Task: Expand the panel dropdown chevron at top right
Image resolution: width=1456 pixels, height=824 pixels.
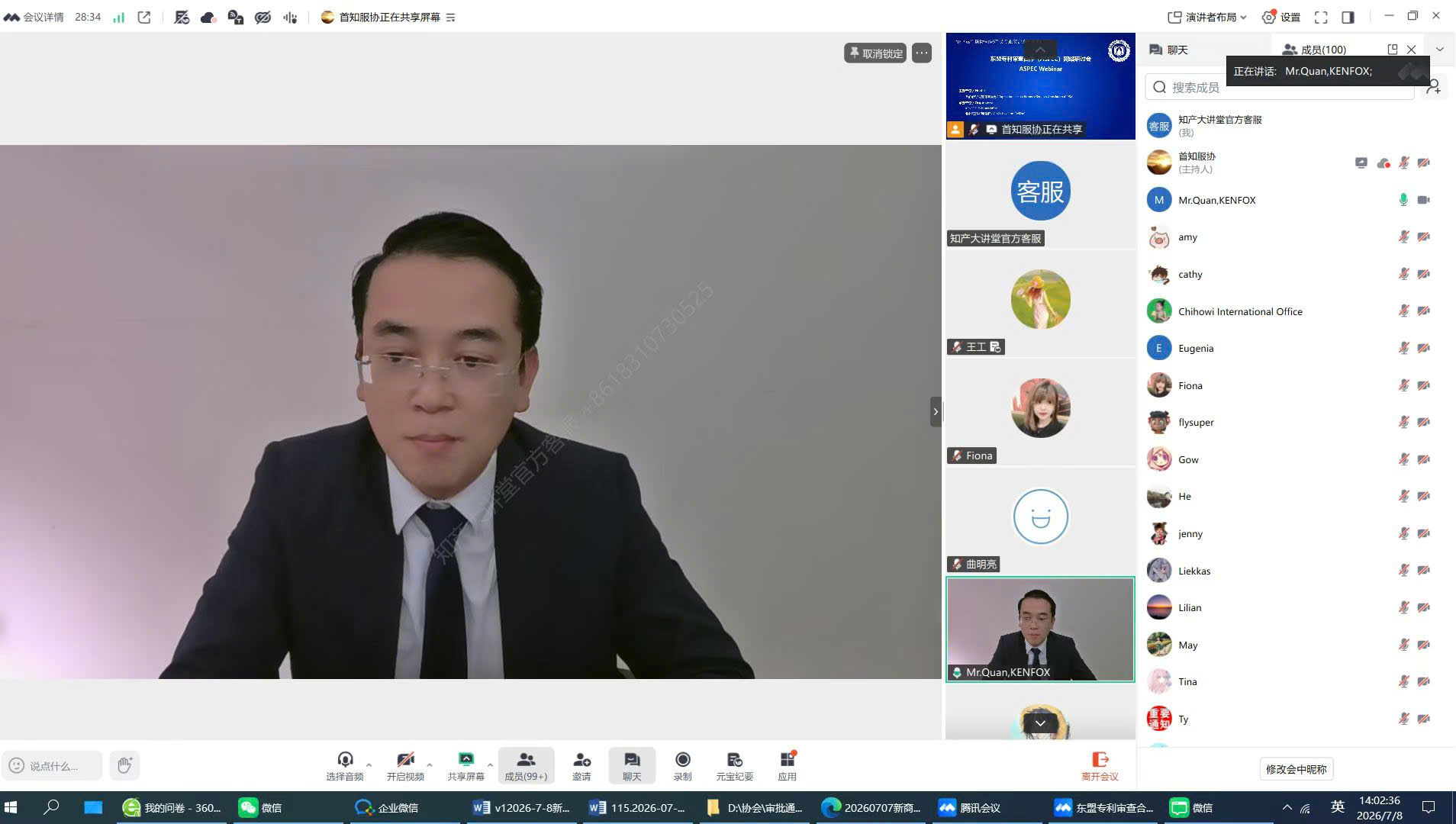Action: point(1440,50)
